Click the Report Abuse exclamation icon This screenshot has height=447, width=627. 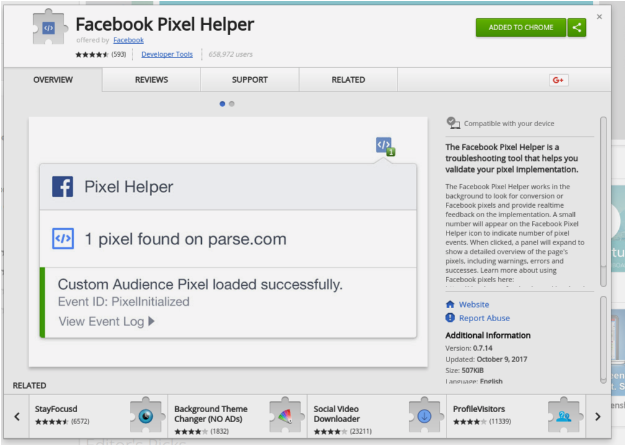(x=450, y=318)
